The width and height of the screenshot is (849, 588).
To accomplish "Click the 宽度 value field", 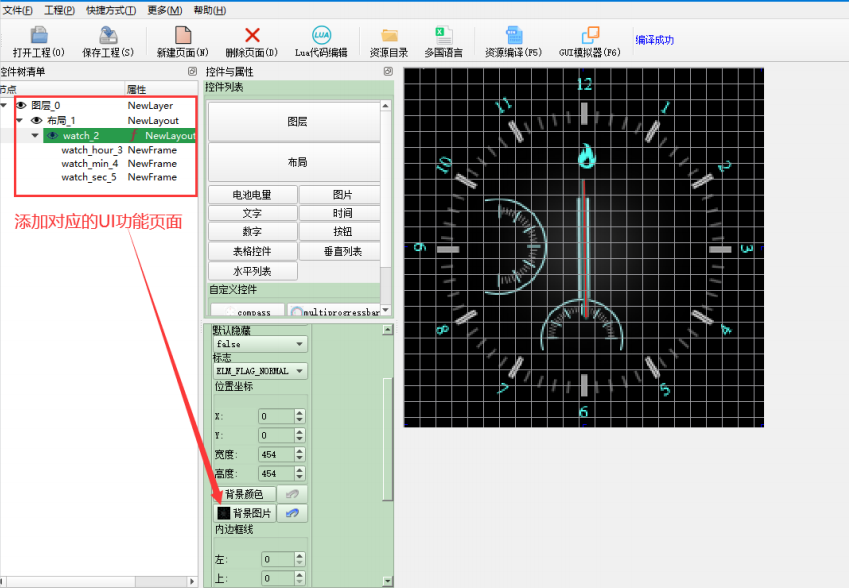I will 276,454.
